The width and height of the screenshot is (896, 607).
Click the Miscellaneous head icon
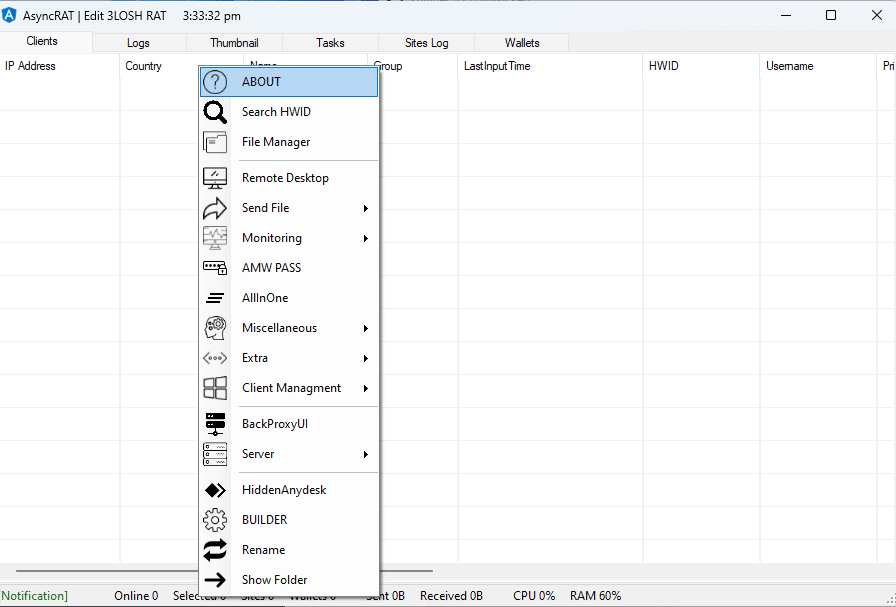click(215, 328)
